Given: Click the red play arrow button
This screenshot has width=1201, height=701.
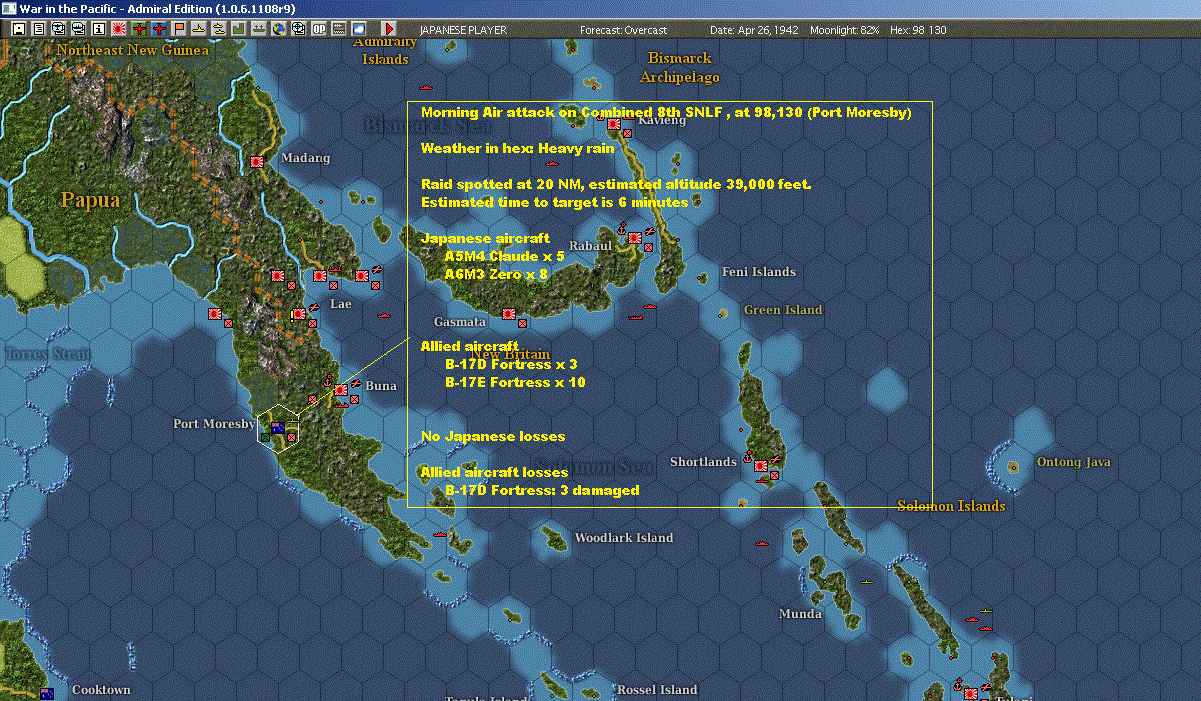Looking at the screenshot, I should 389,29.
